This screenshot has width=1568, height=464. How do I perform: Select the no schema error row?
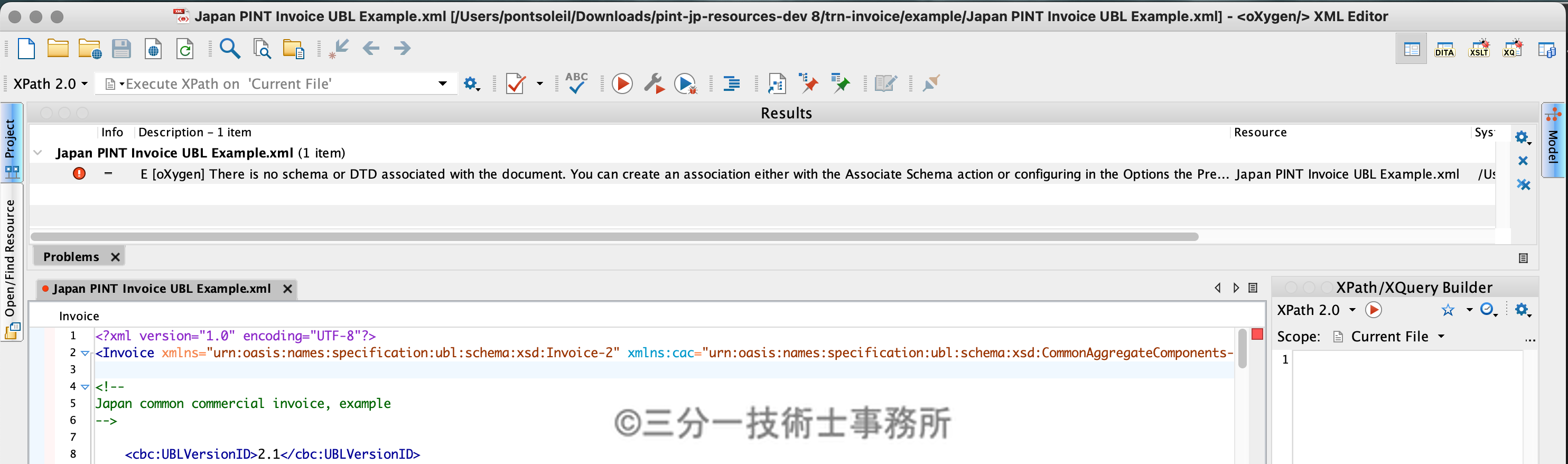tap(762, 174)
